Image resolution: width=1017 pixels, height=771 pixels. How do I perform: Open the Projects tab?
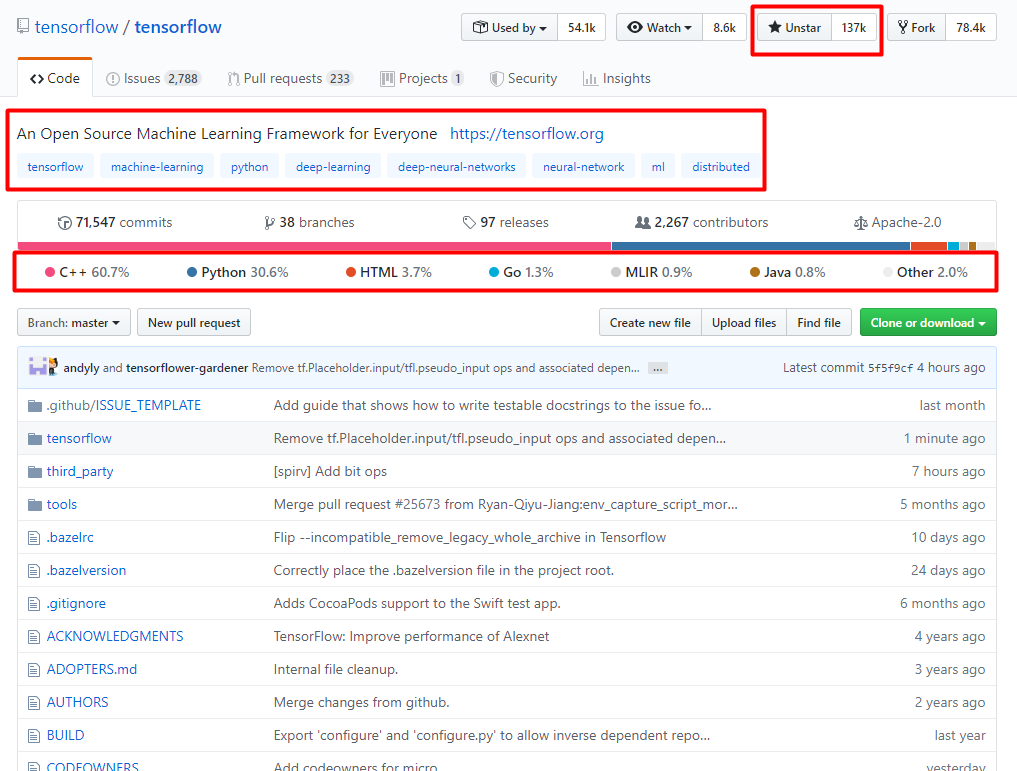click(422, 78)
